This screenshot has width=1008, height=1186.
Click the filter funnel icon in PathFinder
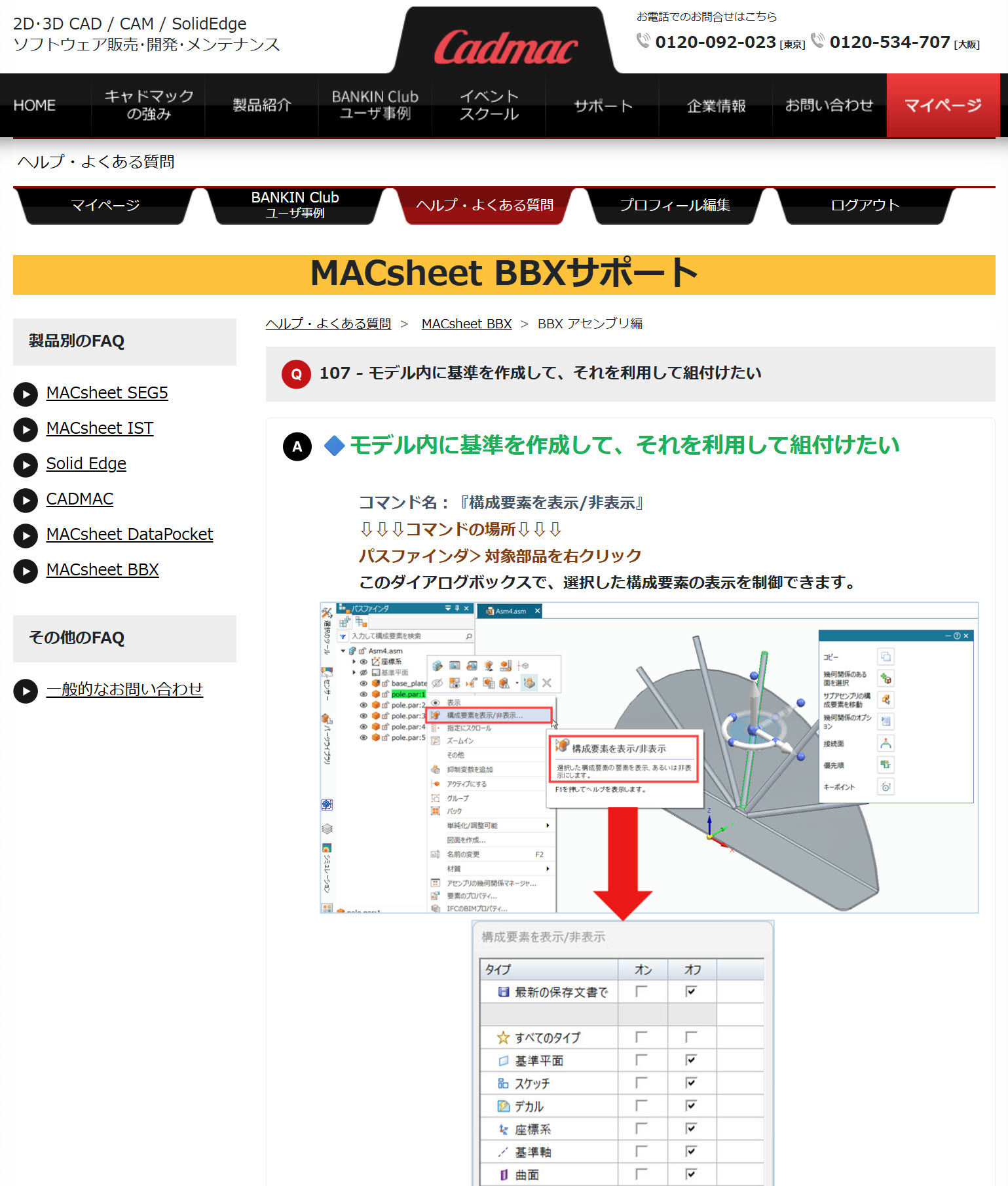click(x=343, y=636)
